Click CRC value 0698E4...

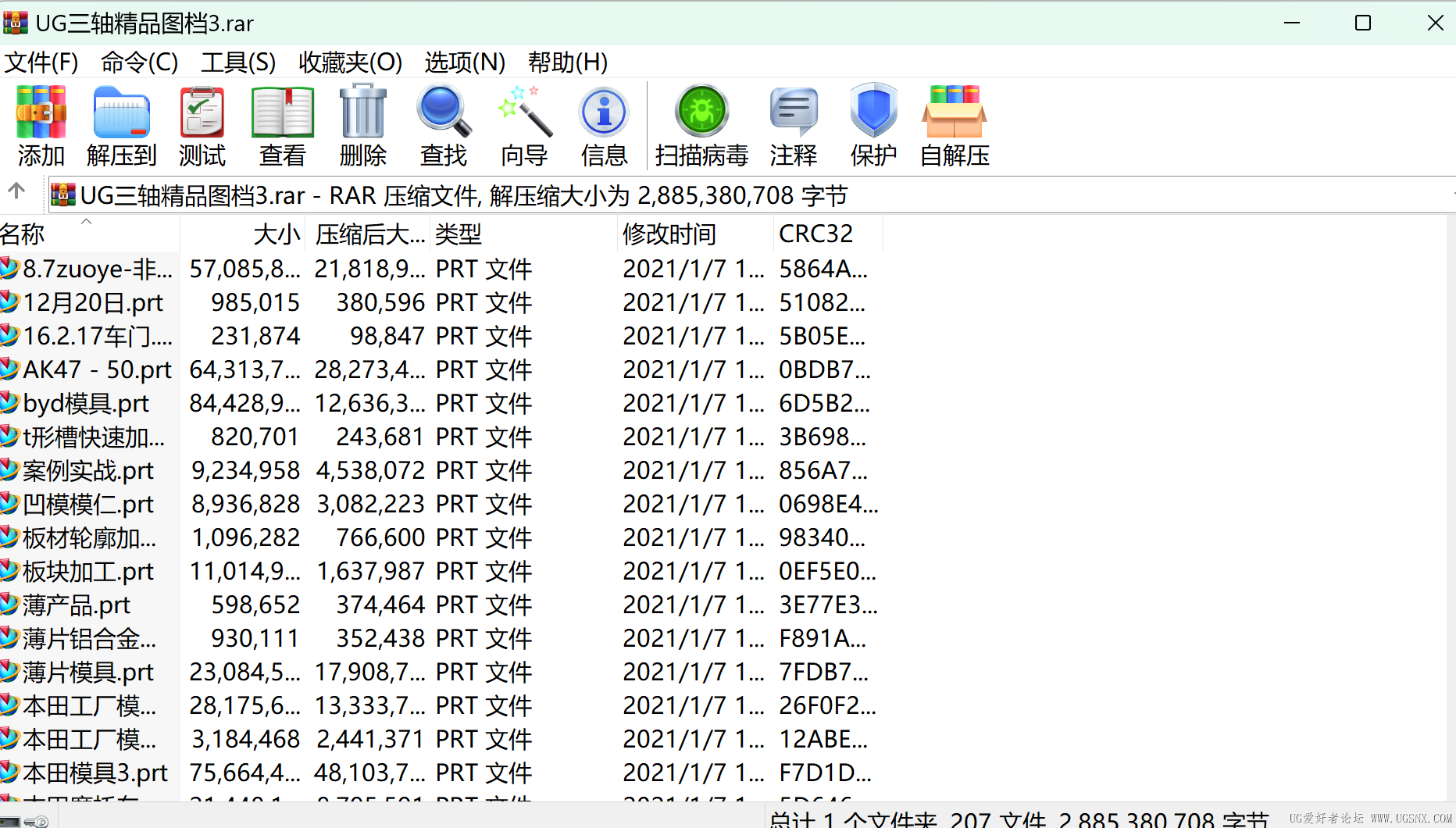click(829, 504)
